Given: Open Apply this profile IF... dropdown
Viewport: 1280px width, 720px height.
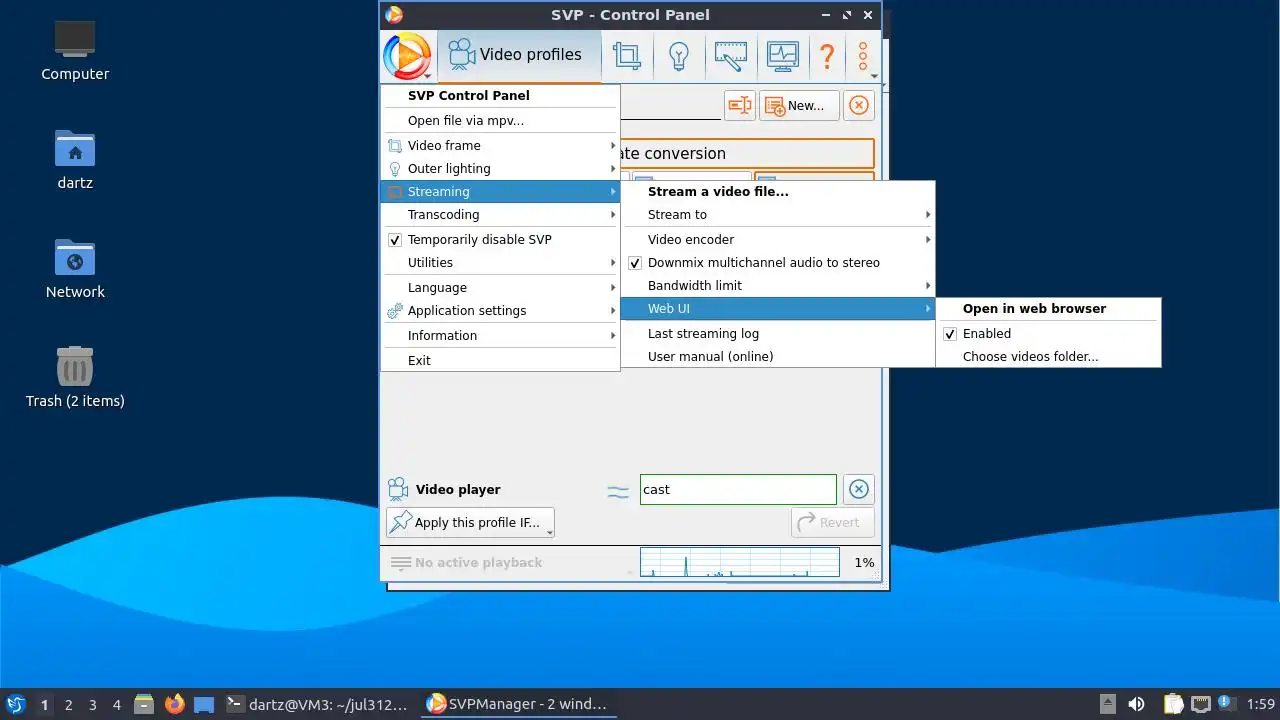Looking at the screenshot, I should 470,522.
